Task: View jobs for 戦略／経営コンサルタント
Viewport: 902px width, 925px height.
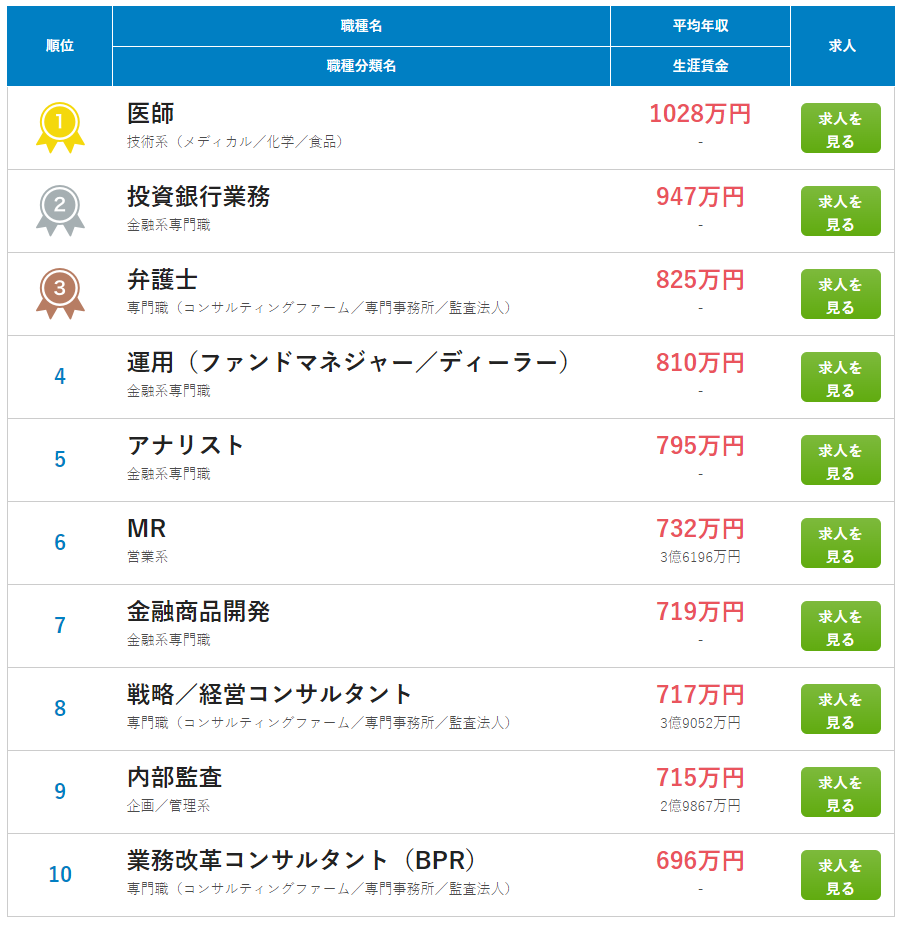Action: pyautogui.click(x=840, y=709)
